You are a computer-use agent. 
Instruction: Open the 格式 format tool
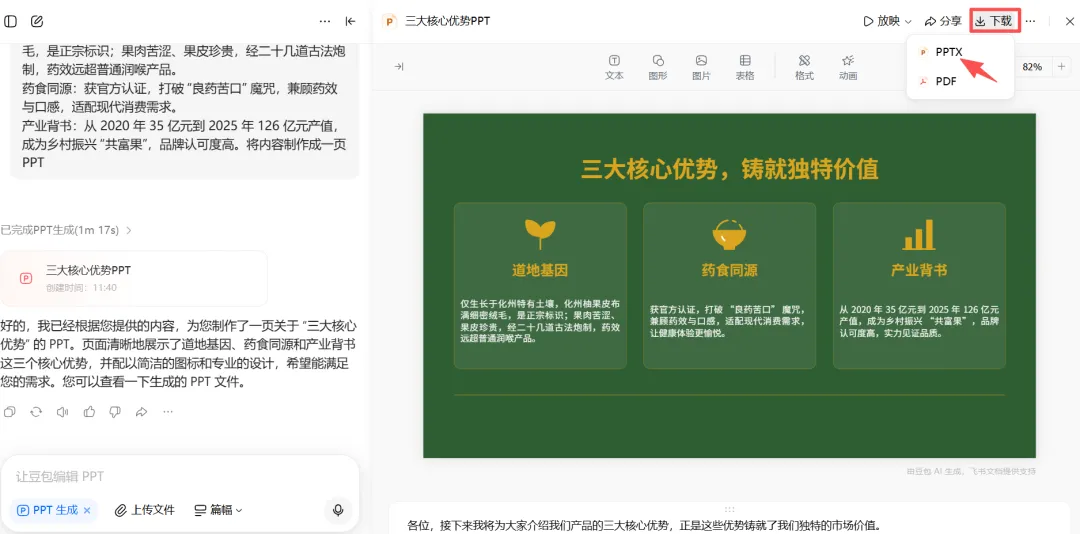[804, 68]
